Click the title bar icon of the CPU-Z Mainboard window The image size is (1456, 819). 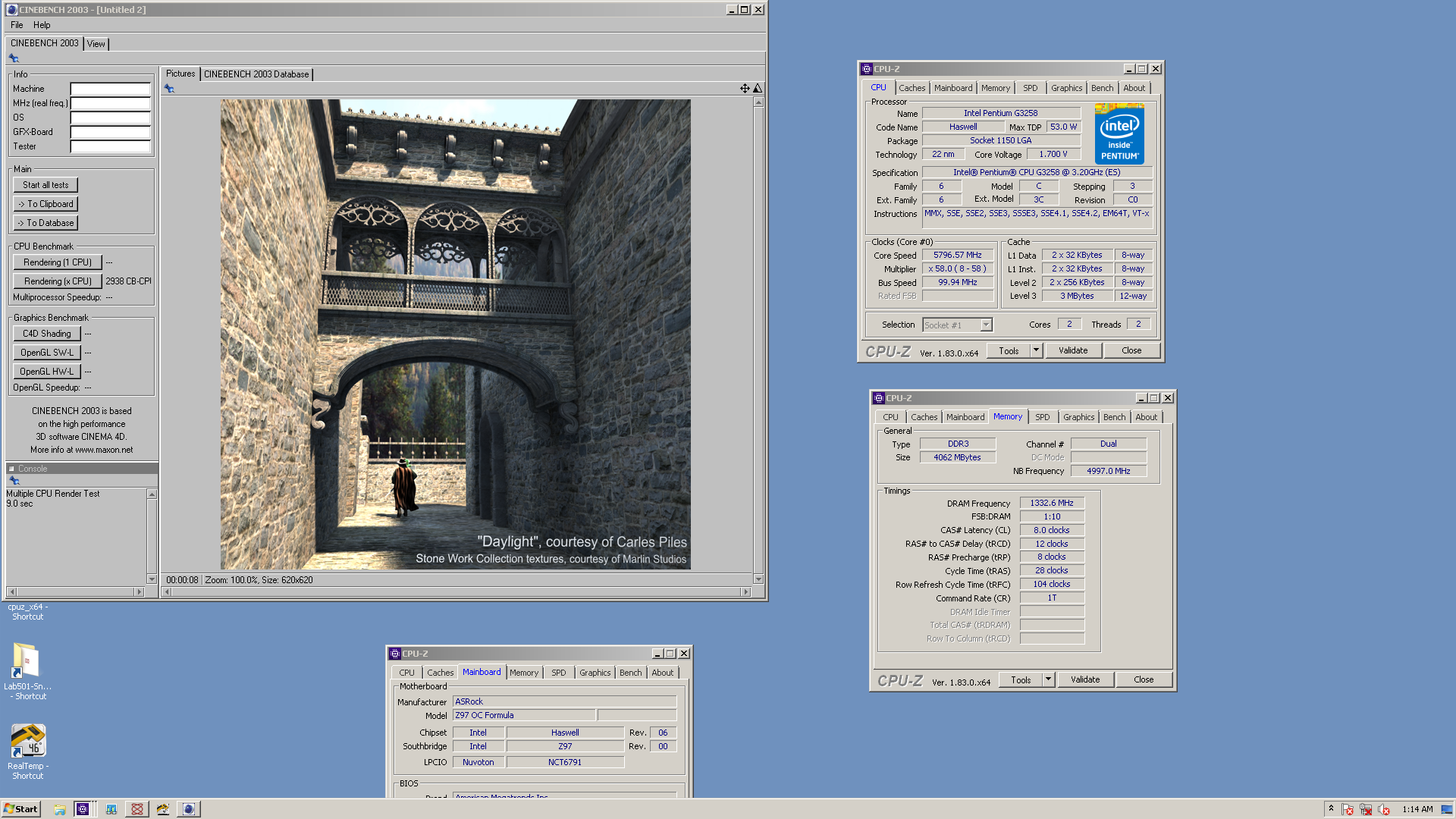click(x=395, y=654)
